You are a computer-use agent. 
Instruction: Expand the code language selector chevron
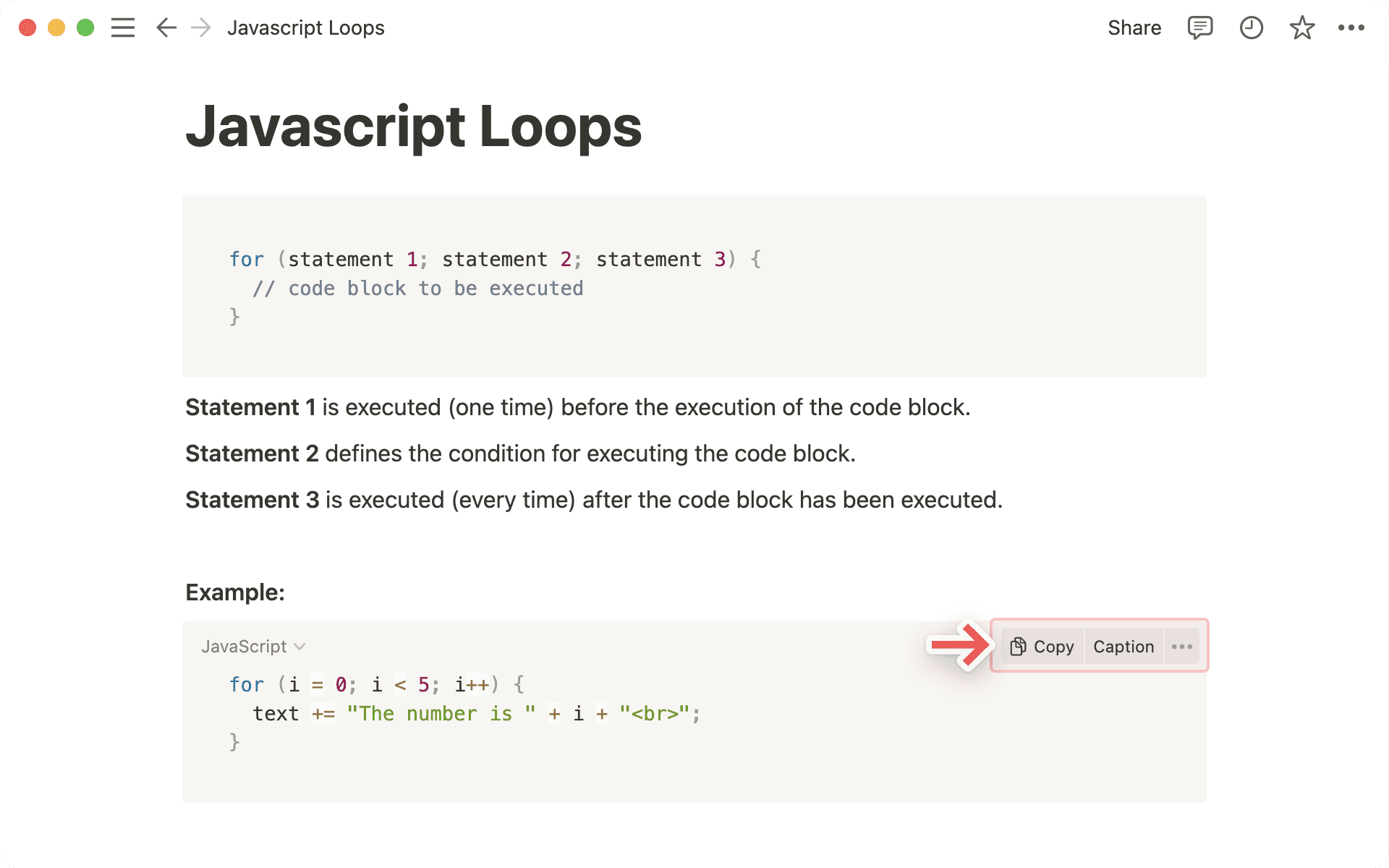coord(300,647)
